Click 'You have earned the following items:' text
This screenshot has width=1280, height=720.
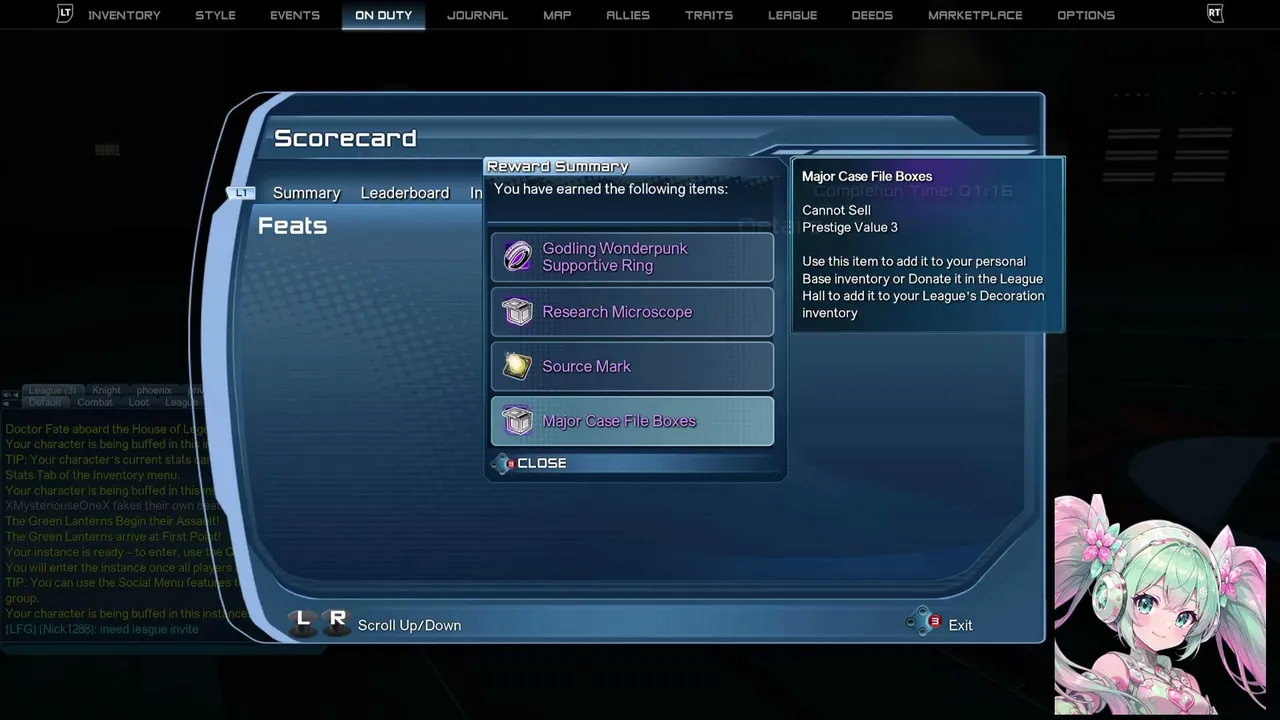pos(611,188)
